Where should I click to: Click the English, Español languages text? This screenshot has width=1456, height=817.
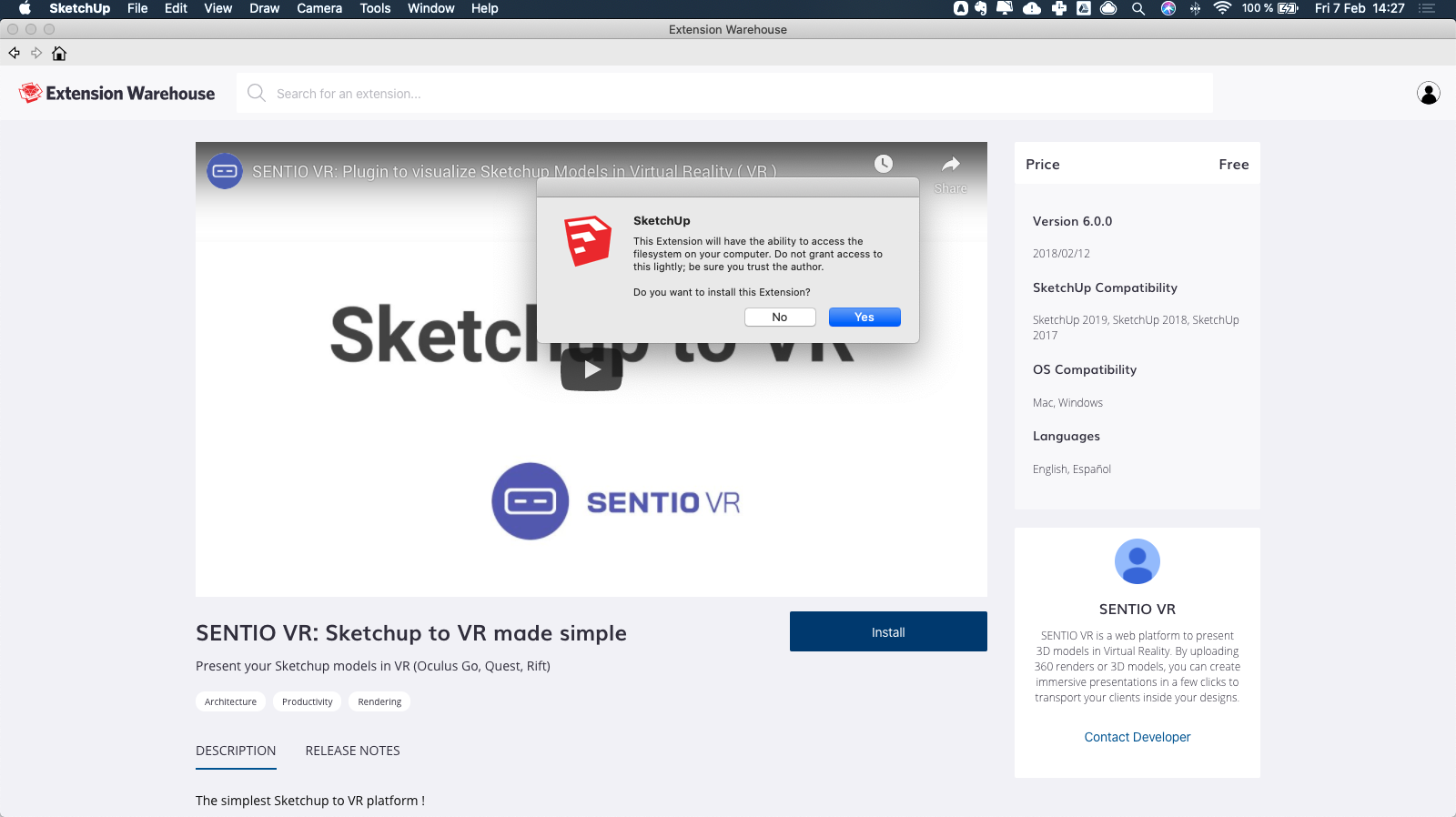pyautogui.click(x=1072, y=469)
